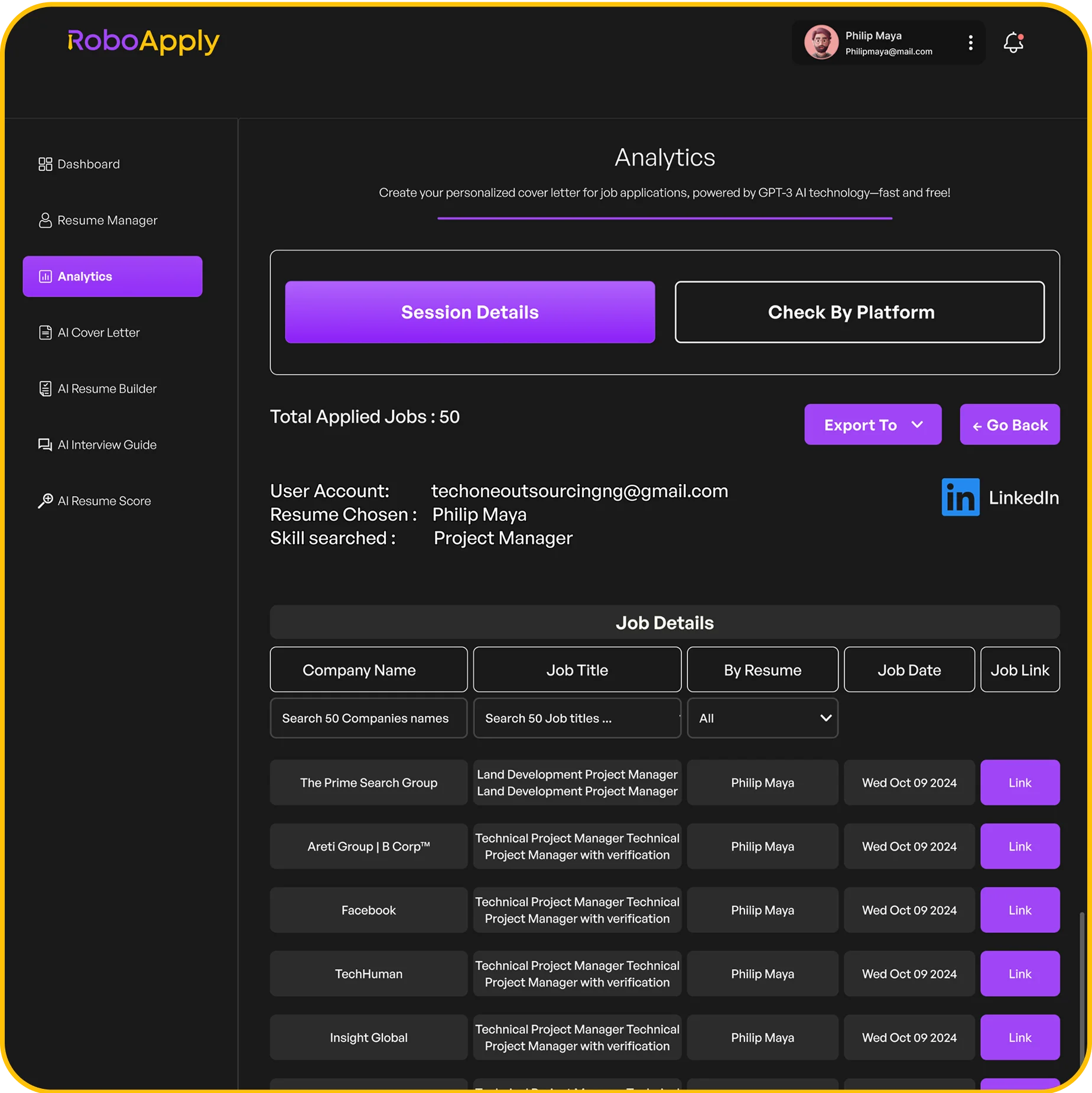Focus the Search 50 Job titles field

click(x=577, y=718)
